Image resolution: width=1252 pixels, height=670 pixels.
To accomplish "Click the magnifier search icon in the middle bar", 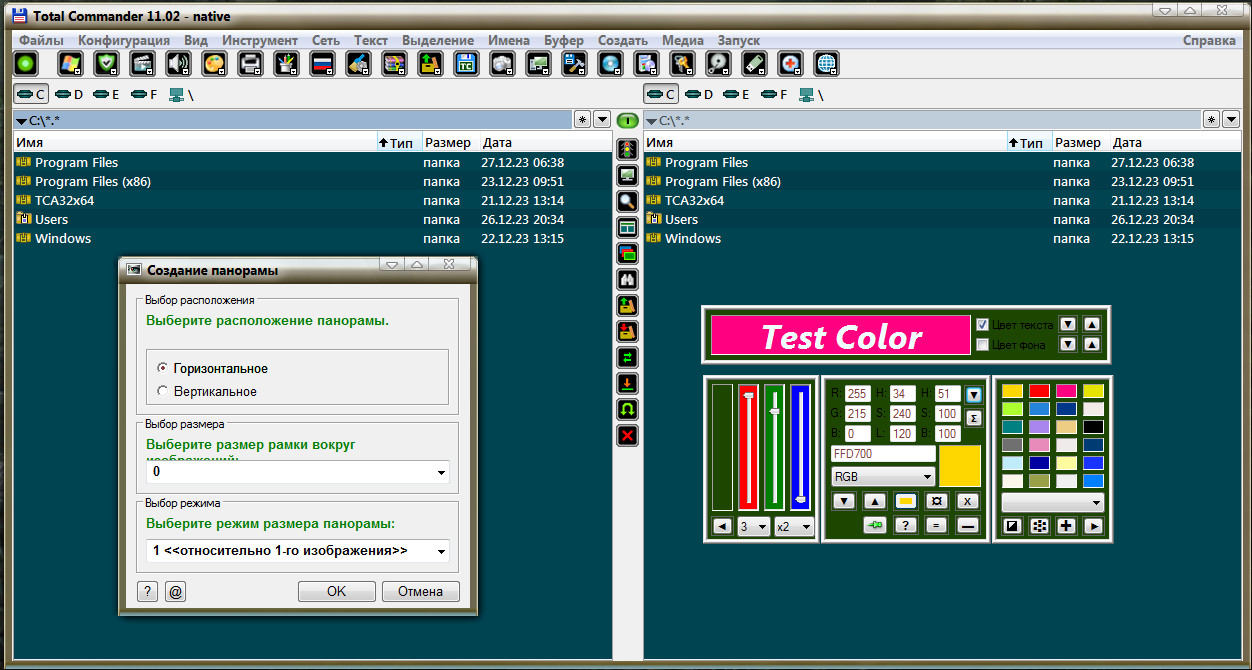I will coord(627,201).
